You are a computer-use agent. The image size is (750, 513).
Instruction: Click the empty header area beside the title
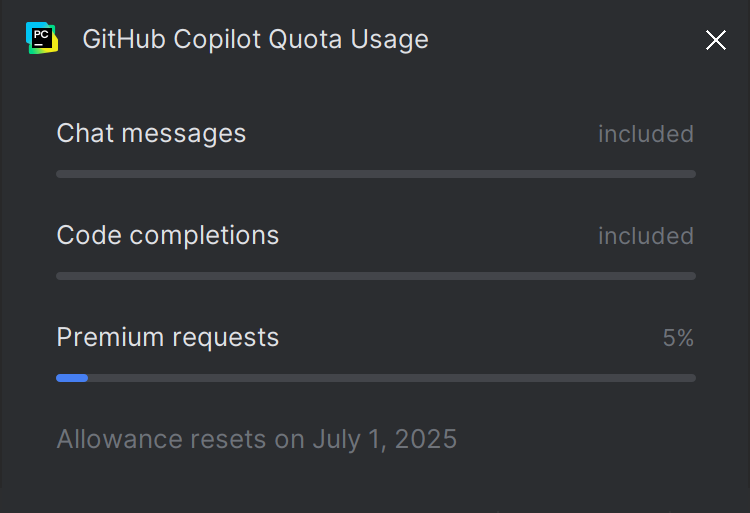(560, 39)
